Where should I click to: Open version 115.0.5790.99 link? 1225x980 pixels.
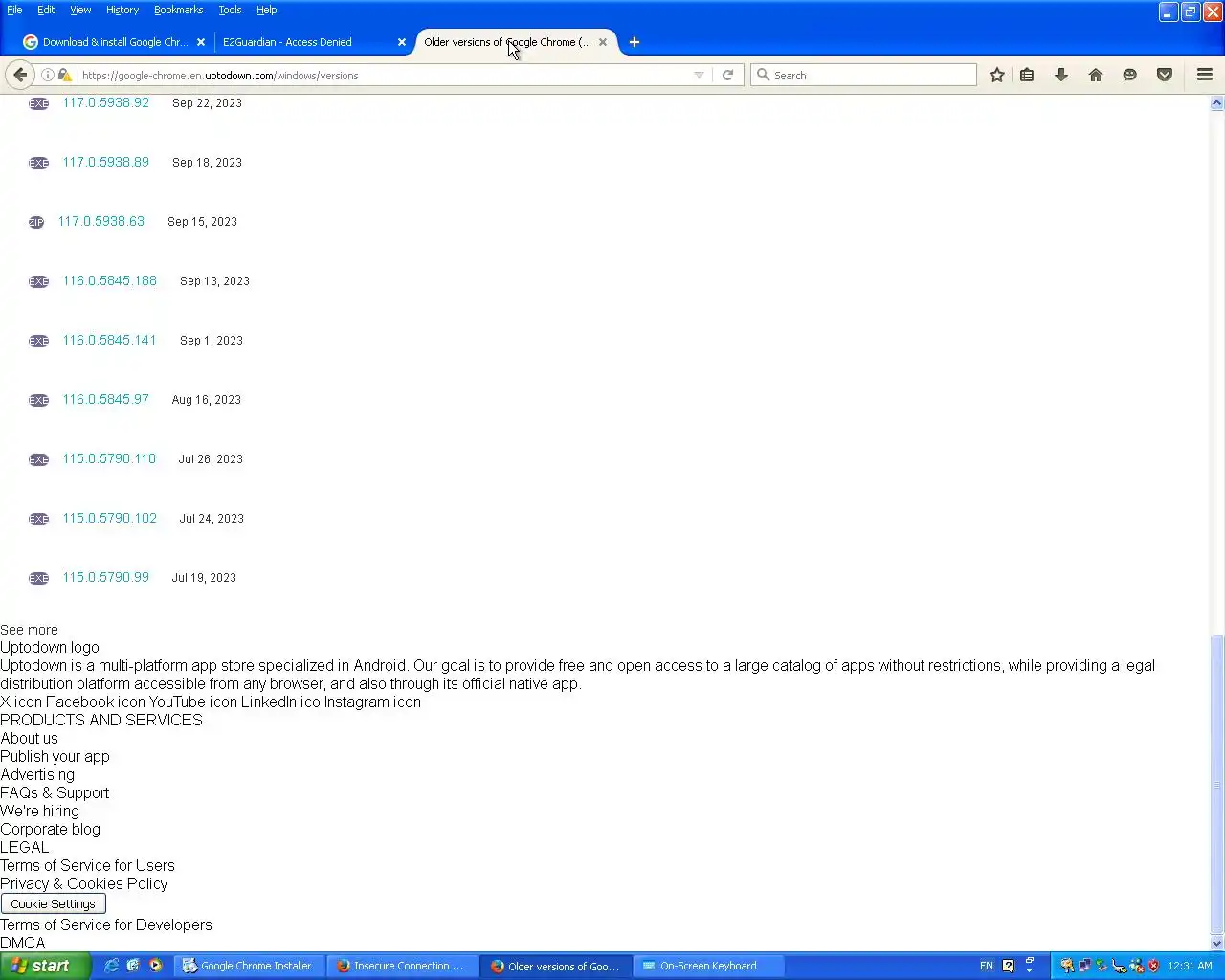(x=106, y=577)
